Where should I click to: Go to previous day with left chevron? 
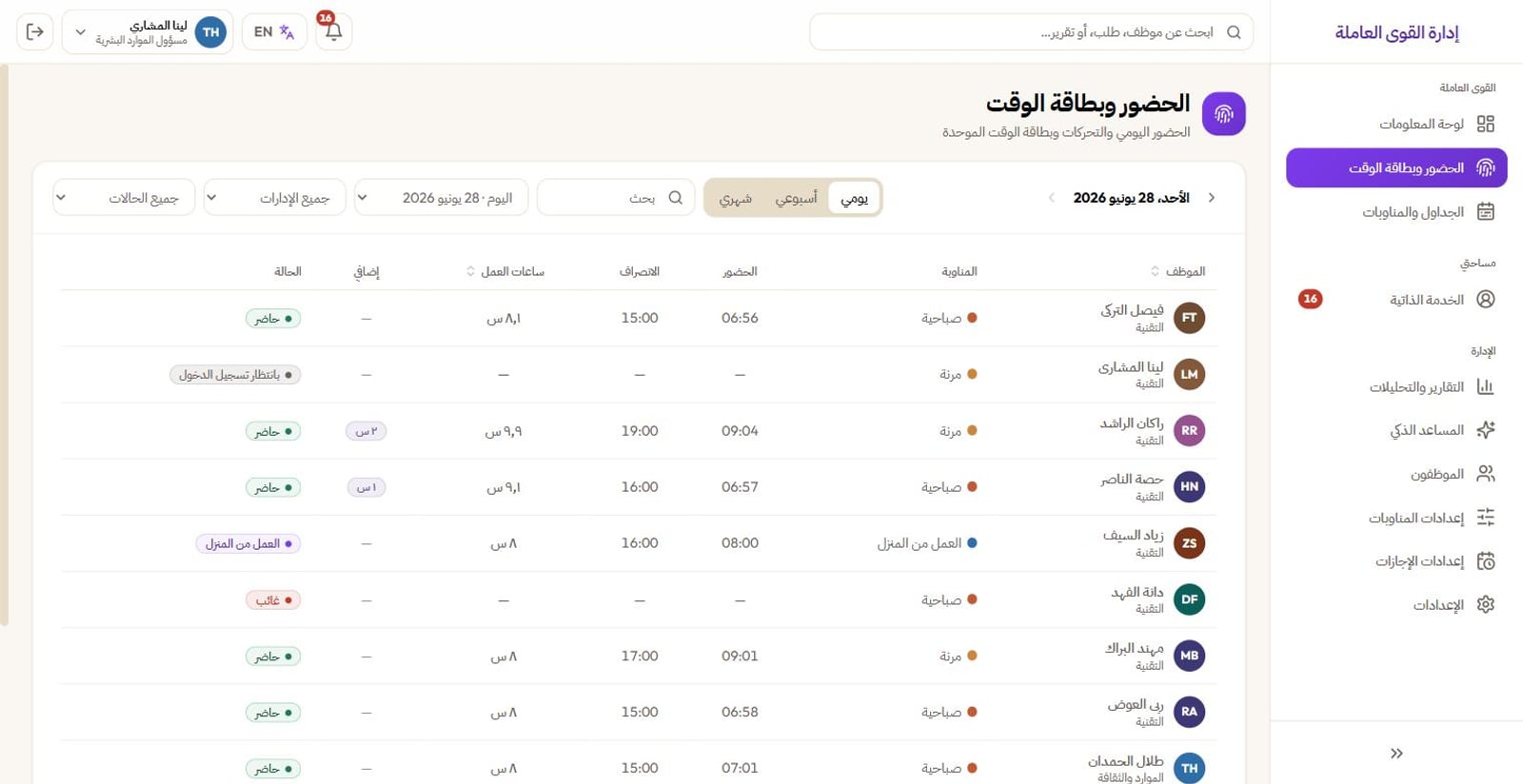(x=1052, y=198)
